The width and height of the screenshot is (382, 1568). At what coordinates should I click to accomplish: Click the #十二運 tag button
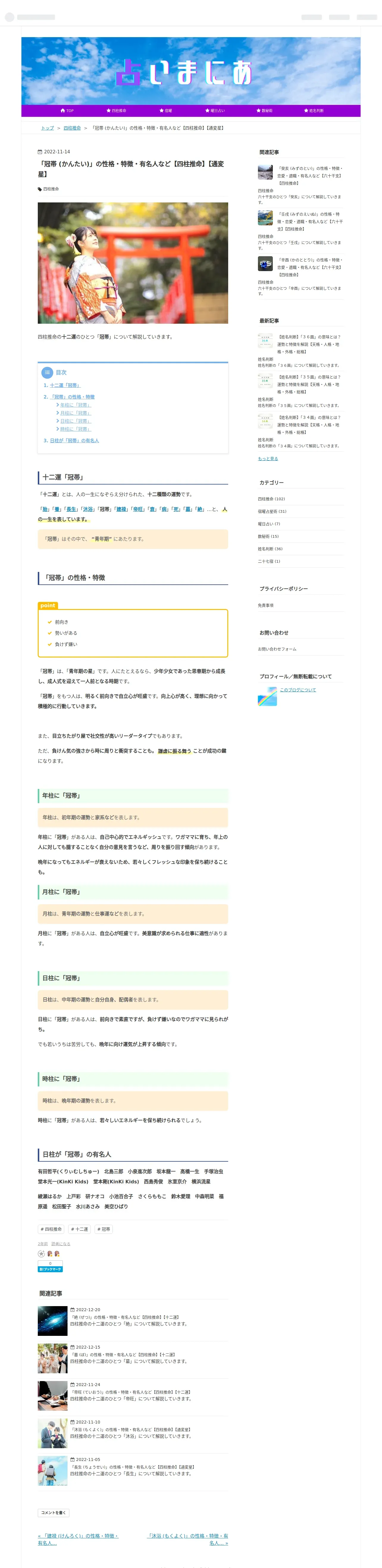tap(79, 1229)
